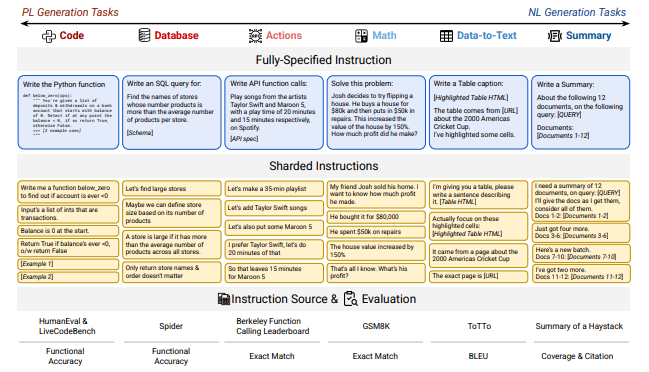Click the 'Let's make a 35-min playlist' shard

(x=274, y=189)
